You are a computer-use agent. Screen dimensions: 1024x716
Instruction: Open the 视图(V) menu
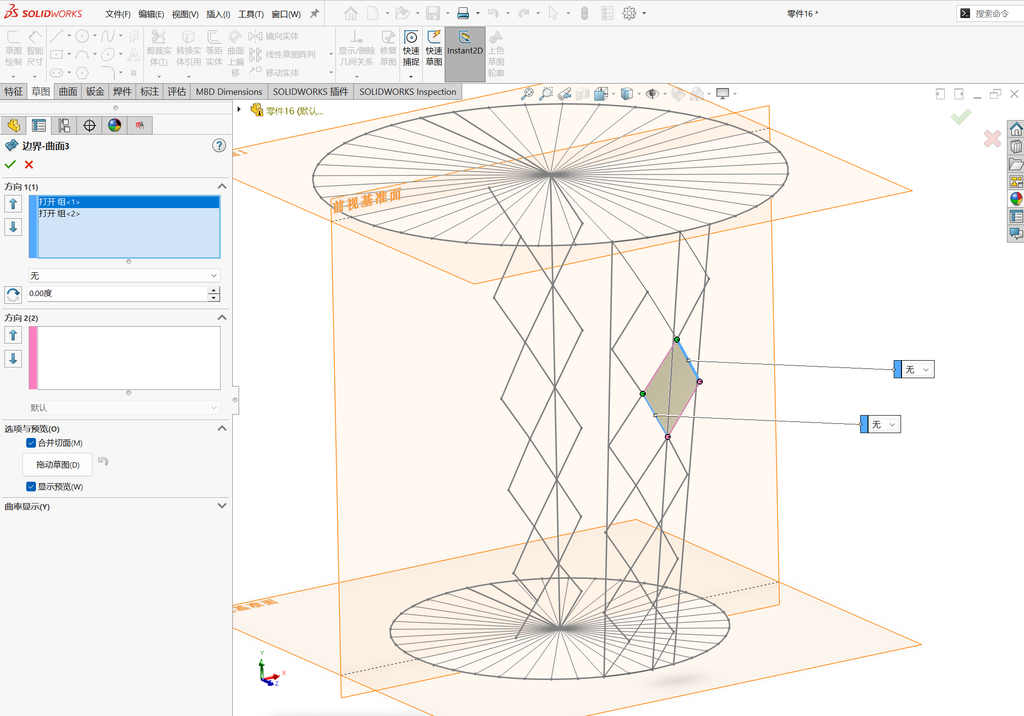tap(185, 14)
